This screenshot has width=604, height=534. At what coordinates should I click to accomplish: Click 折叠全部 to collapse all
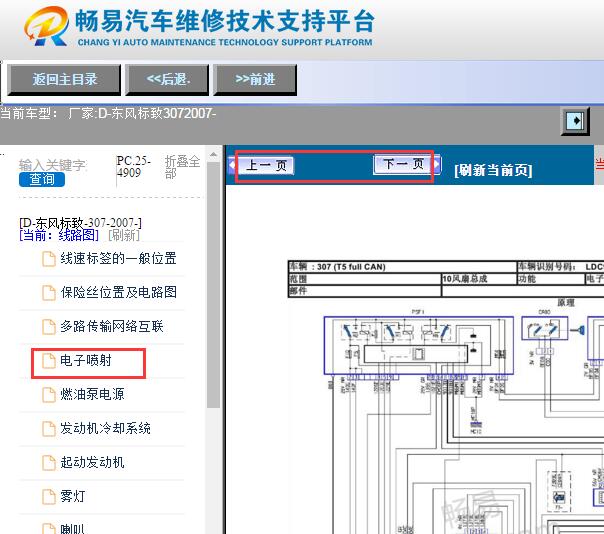(x=182, y=167)
